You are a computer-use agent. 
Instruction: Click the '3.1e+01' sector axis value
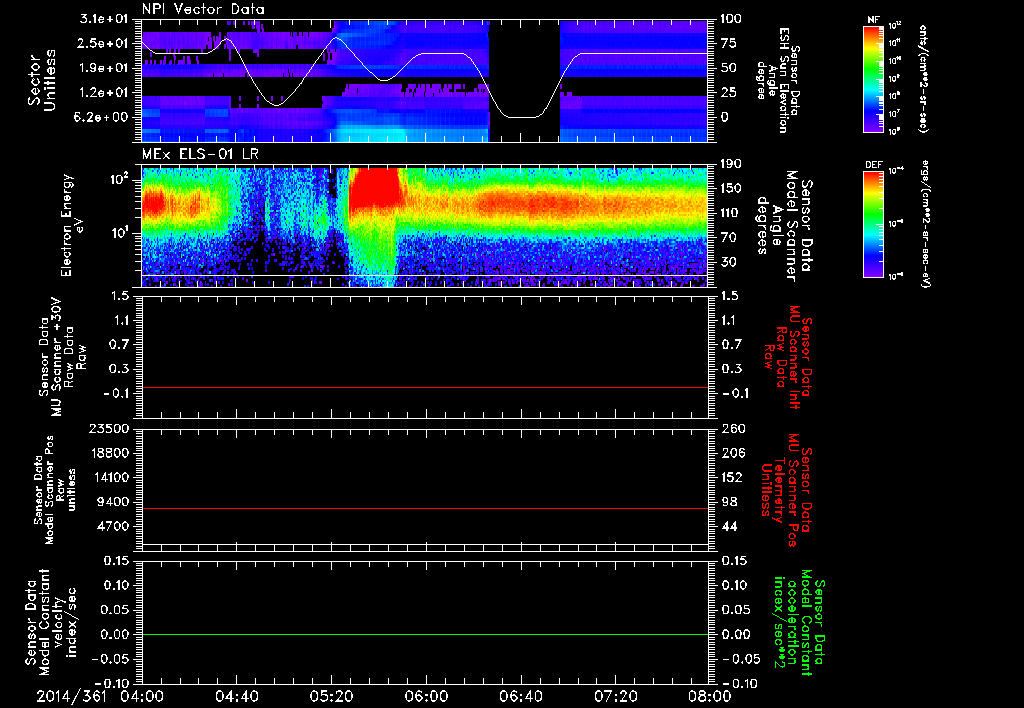tap(104, 19)
